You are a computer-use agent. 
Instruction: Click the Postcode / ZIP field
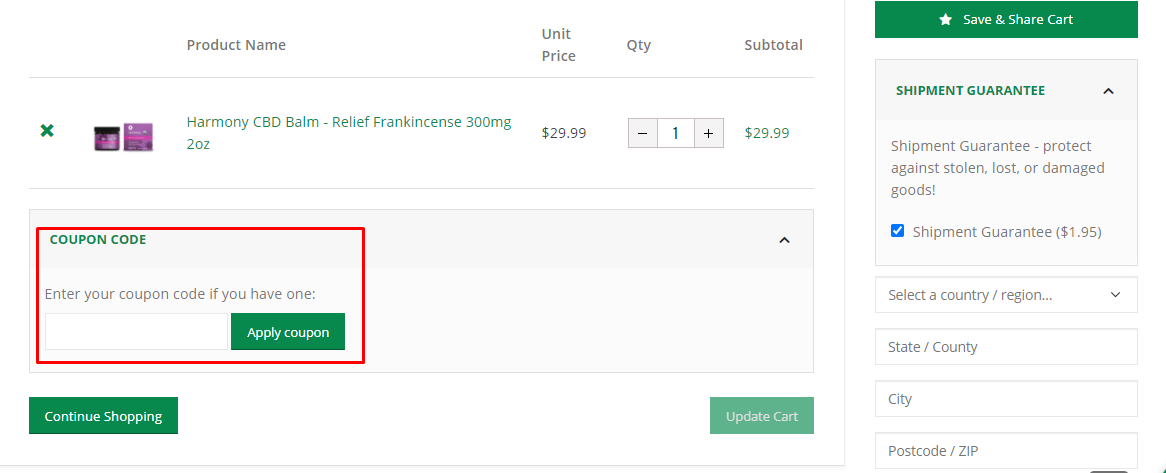click(1006, 451)
